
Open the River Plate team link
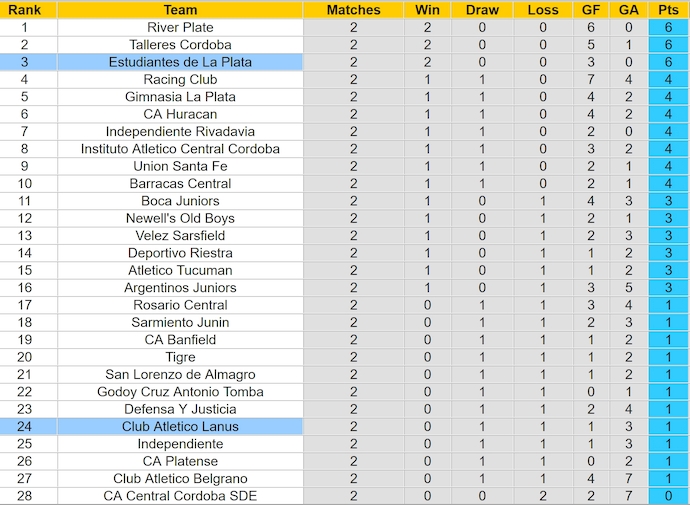tap(180, 27)
